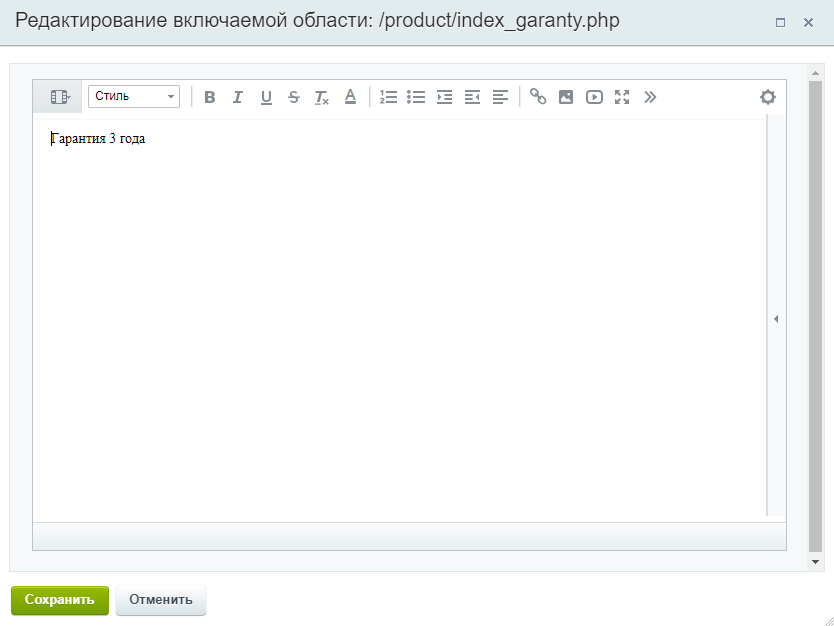Toggle bold formatting
Image resolution: width=834 pixels, height=626 pixels.
point(210,97)
